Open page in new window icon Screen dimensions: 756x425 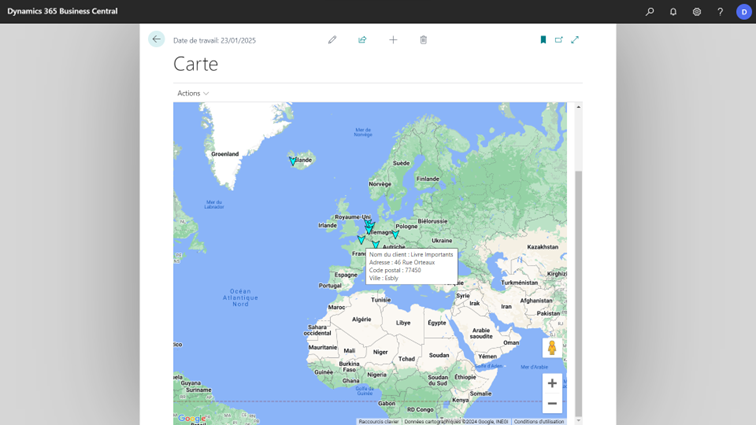pos(559,40)
